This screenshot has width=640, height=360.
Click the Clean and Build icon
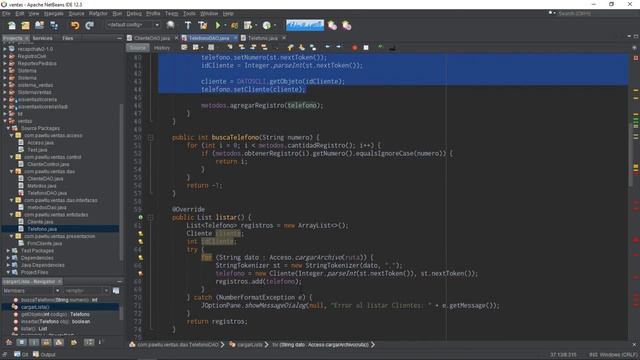tap(203, 25)
